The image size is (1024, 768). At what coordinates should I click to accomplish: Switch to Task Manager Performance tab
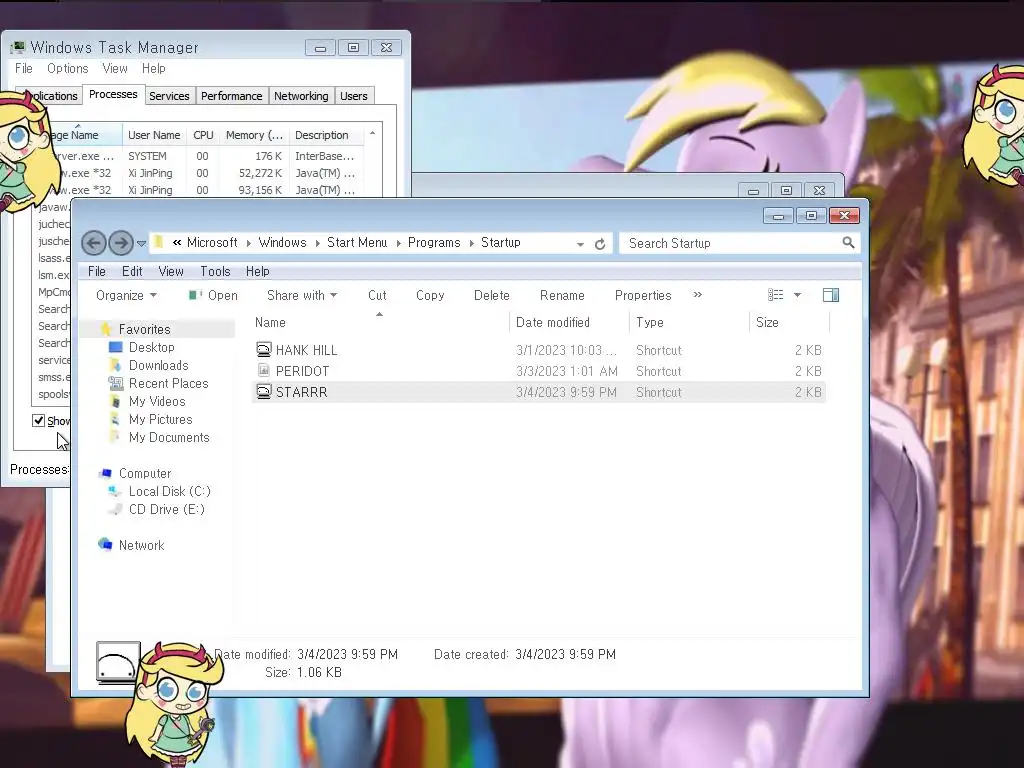[231, 96]
